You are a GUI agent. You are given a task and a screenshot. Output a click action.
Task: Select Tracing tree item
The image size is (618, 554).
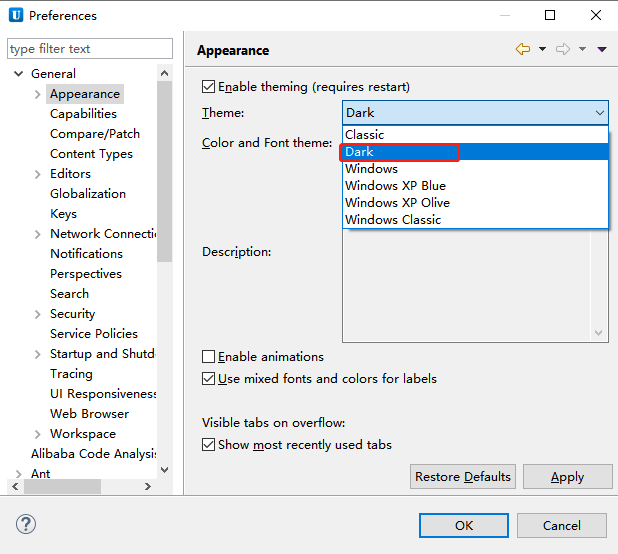[71, 374]
